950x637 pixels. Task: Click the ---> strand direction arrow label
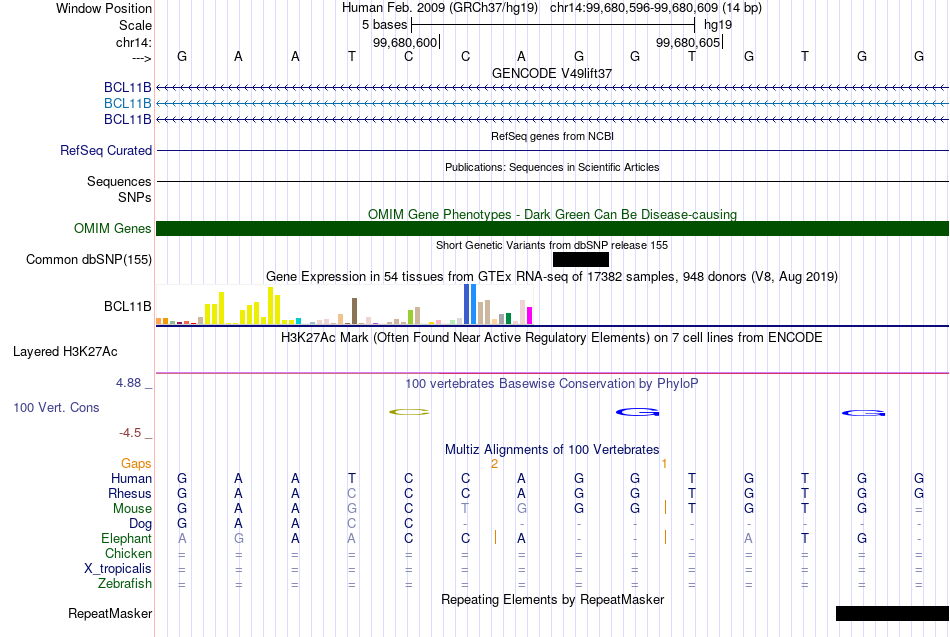point(141,58)
